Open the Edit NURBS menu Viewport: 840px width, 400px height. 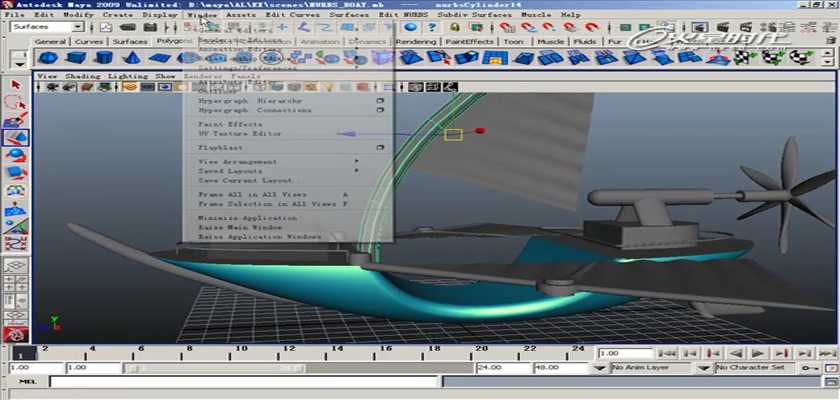click(x=403, y=14)
